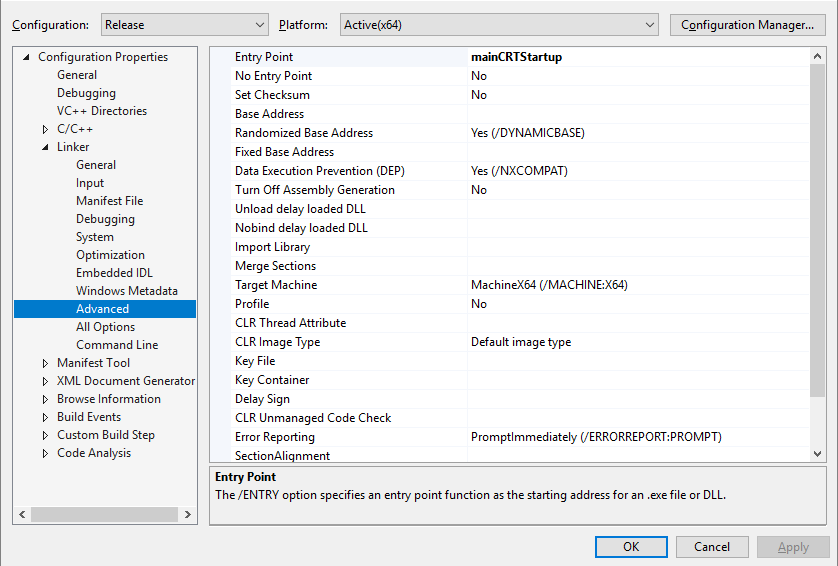
Task: Select All Options under Linker
Action: coord(105,327)
